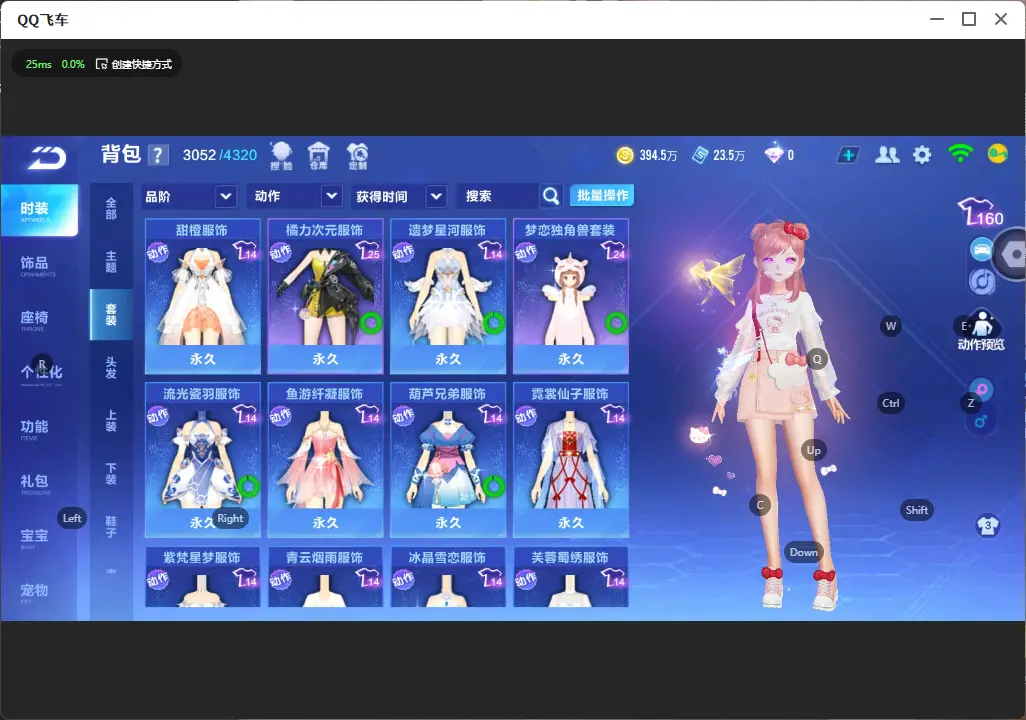Switch to the 宠物 pet tab

point(39,592)
